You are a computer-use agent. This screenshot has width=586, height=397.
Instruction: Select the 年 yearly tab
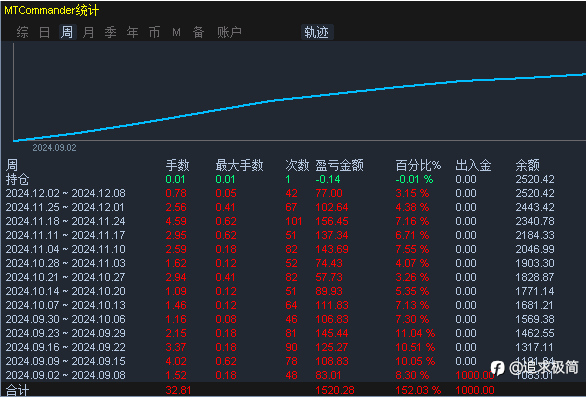pyautogui.click(x=133, y=32)
